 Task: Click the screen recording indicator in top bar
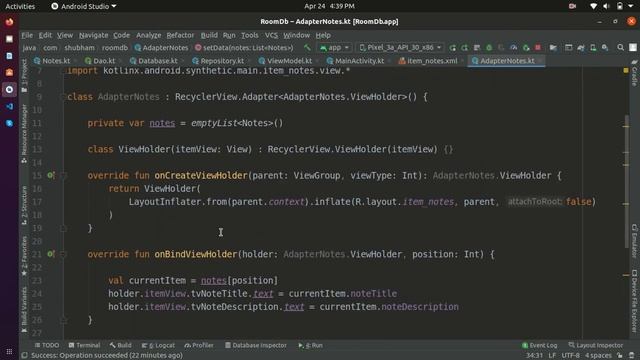[572, 6]
